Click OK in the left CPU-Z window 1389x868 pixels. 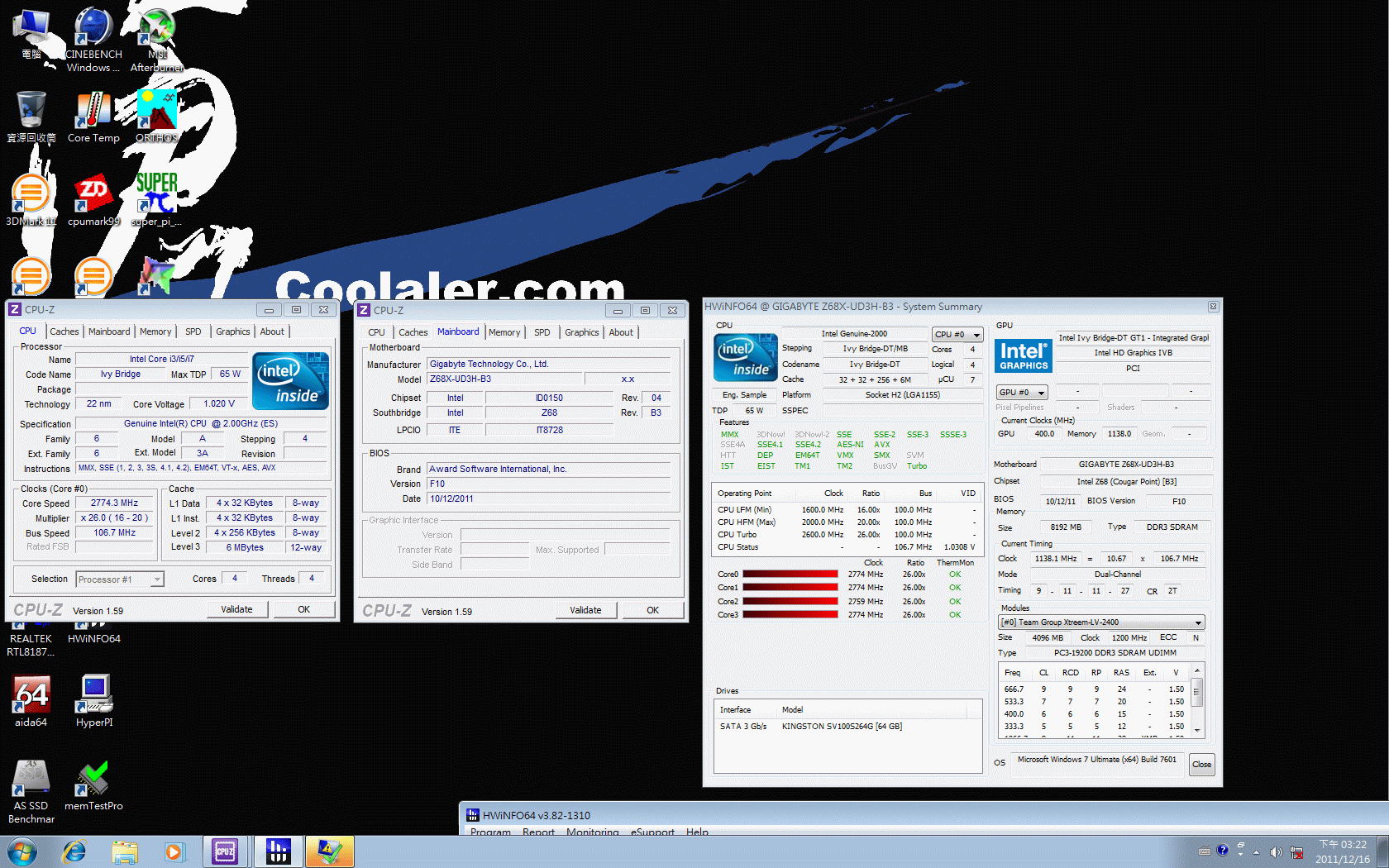coord(303,609)
